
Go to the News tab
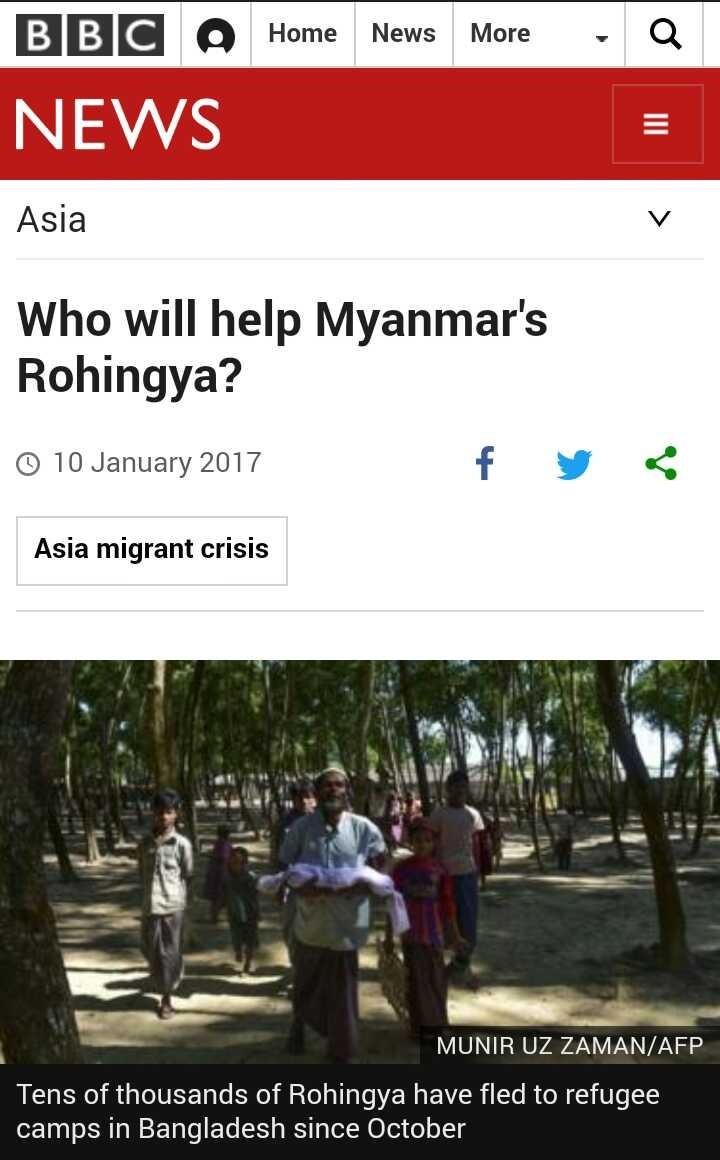coord(403,33)
